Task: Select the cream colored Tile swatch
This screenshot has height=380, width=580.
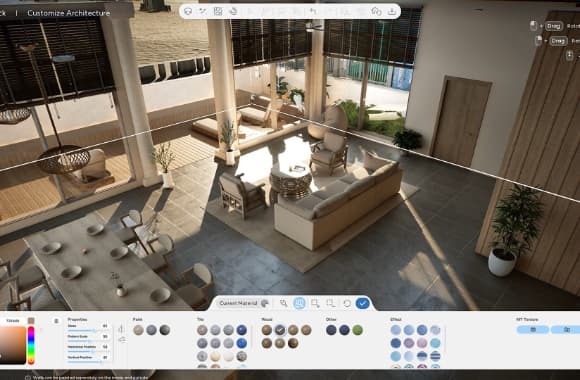Action: pos(215,357)
